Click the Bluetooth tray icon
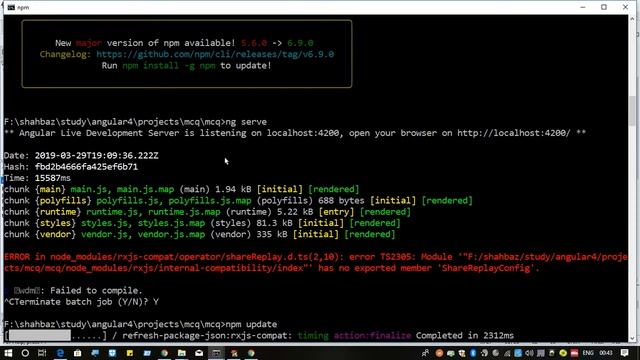The width and height of the screenshot is (640, 360). click(473, 353)
